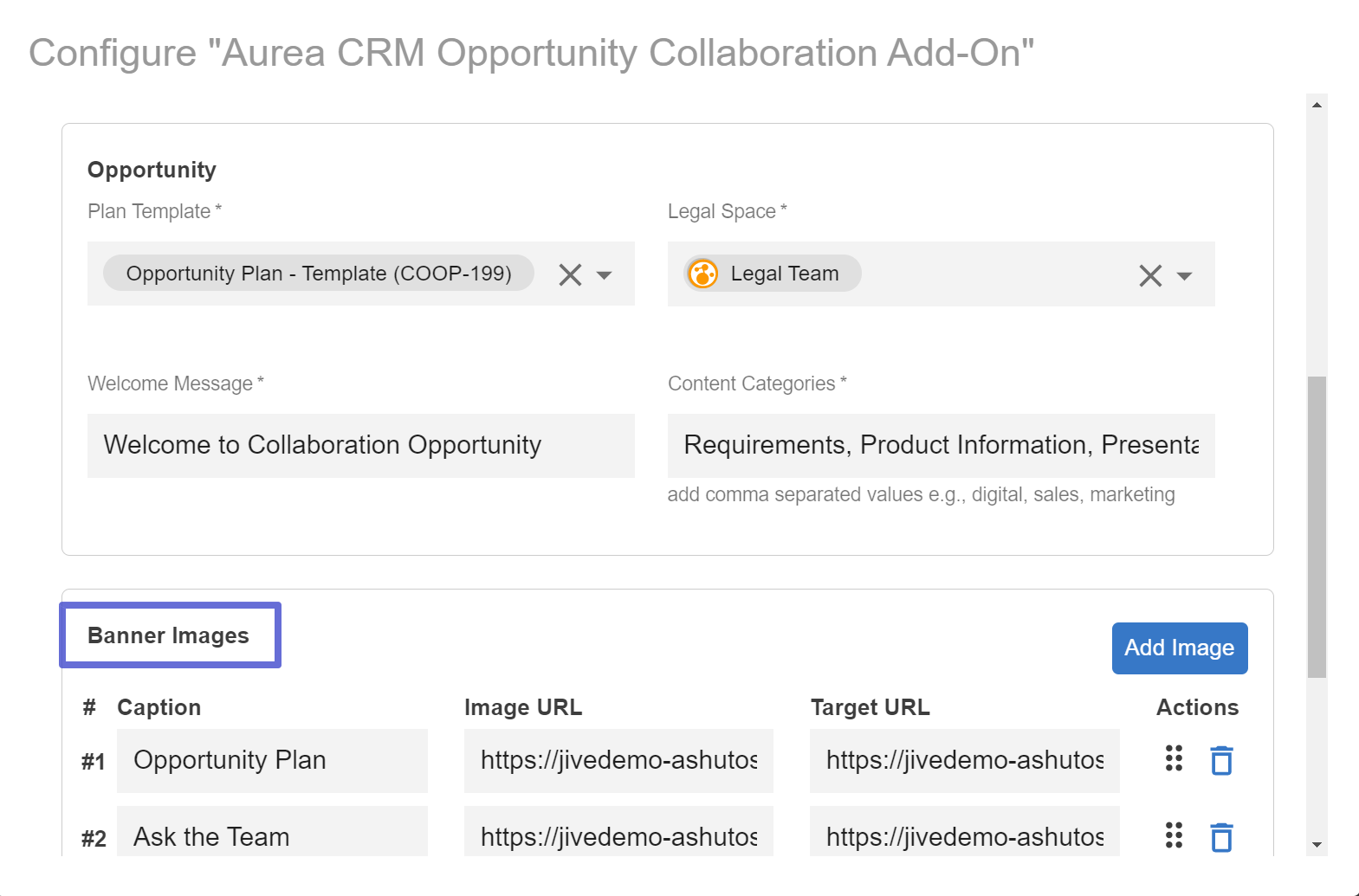Click the Add Image button

[1180, 648]
